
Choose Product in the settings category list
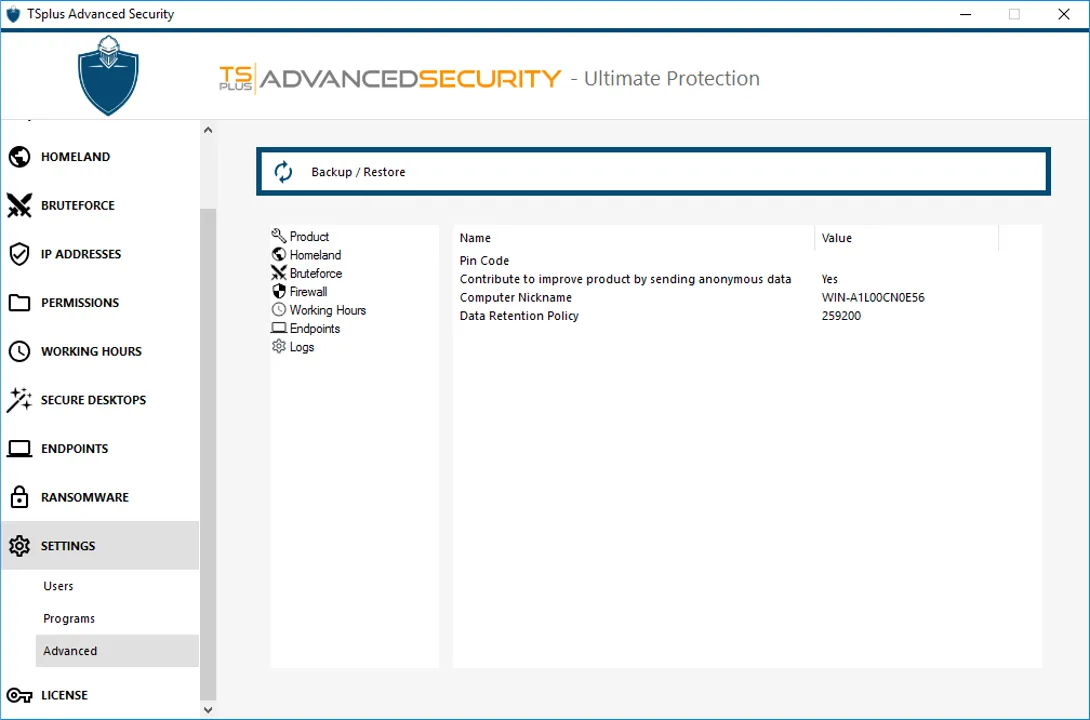click(x=309, y=237)
